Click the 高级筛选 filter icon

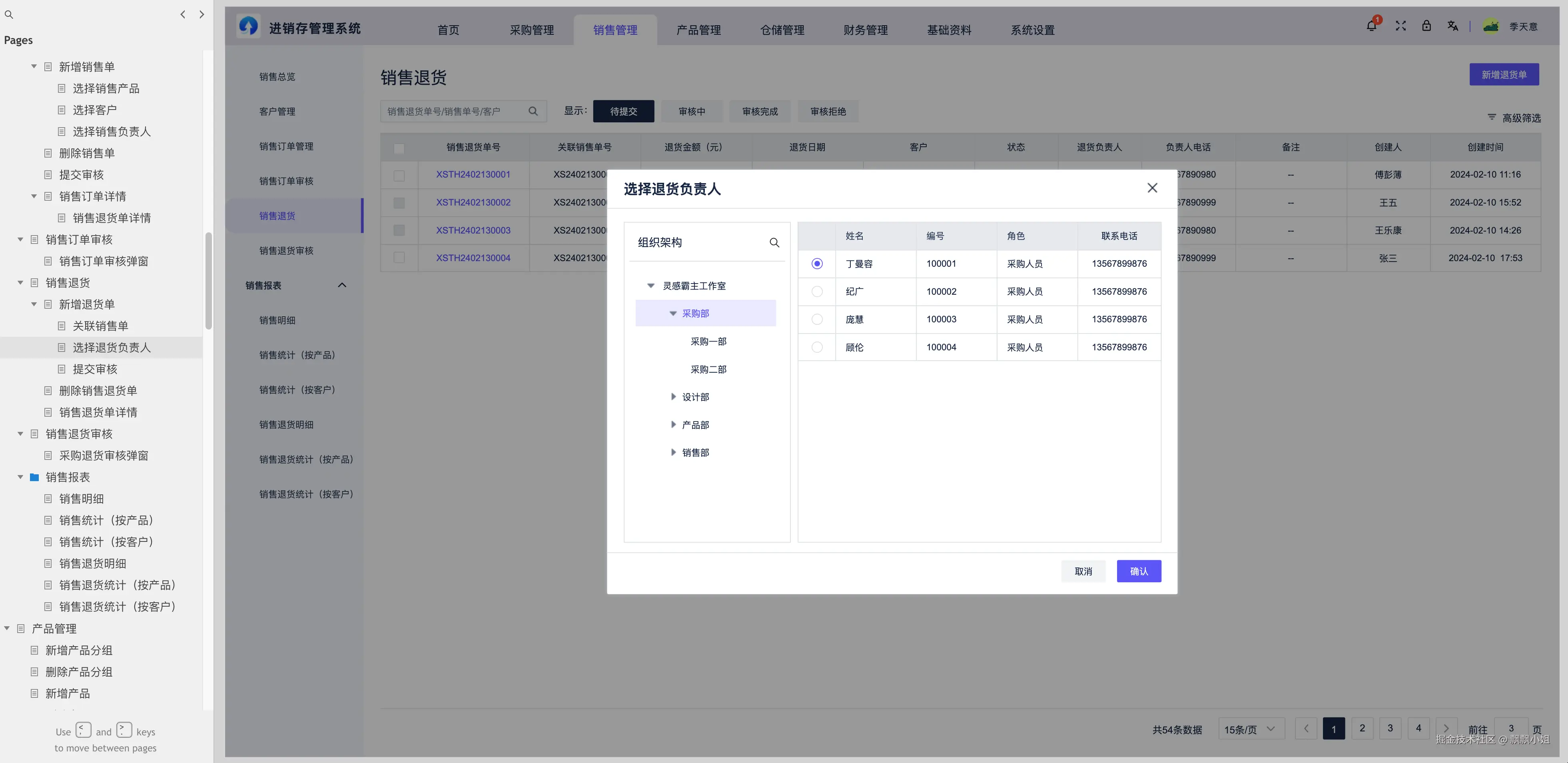click(x=1491, y=118)
